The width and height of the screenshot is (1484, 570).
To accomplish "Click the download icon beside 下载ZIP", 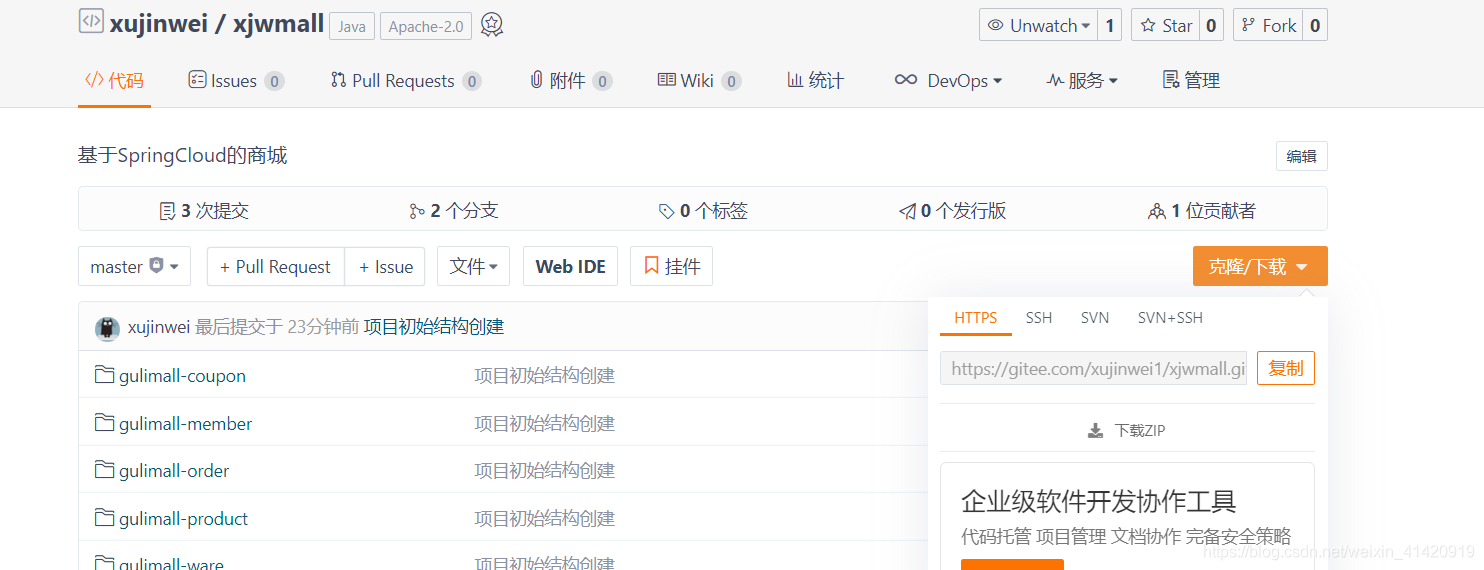I will point(1095,431).
